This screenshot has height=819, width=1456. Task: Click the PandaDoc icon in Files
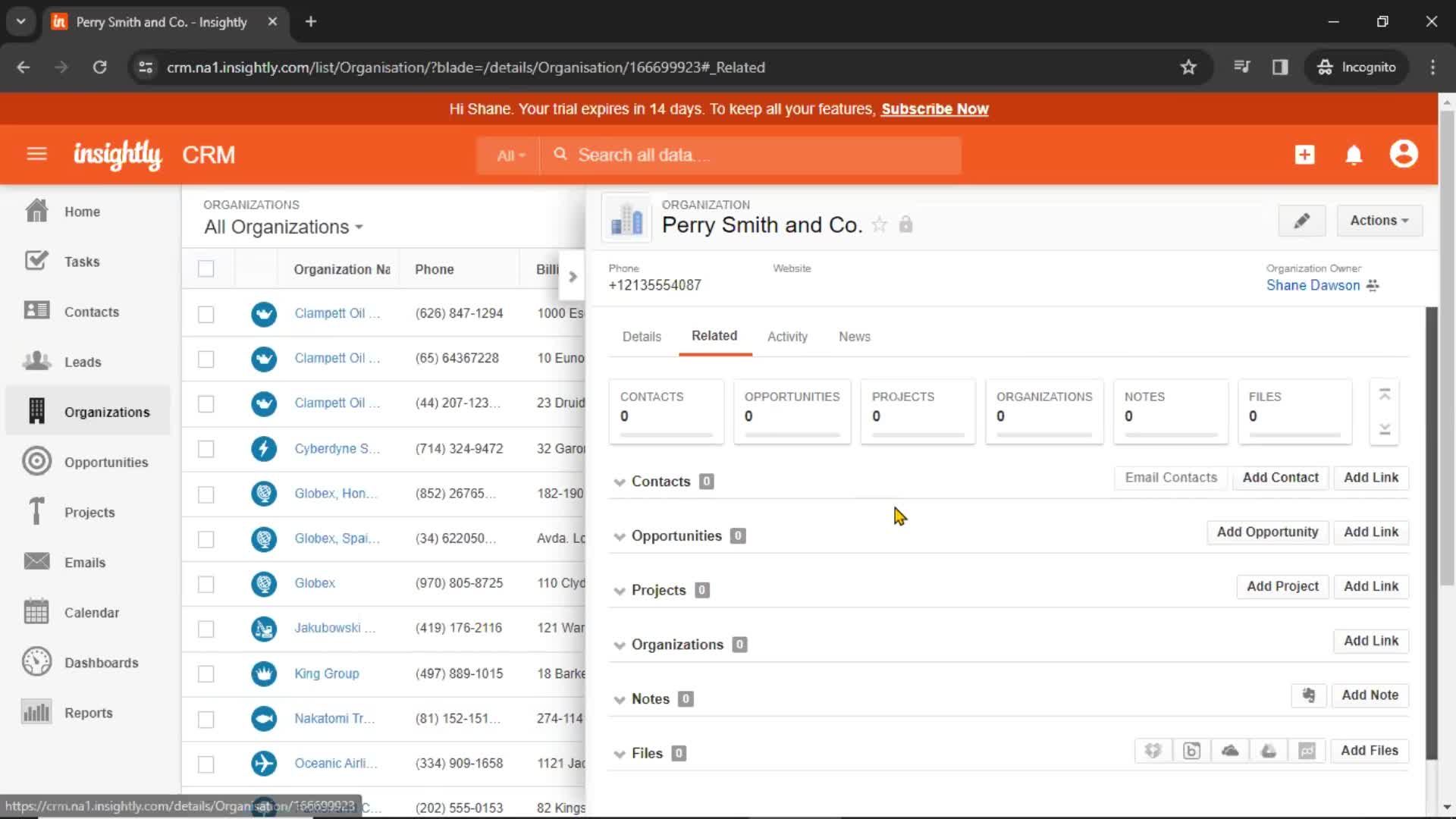pos(1307,751)
